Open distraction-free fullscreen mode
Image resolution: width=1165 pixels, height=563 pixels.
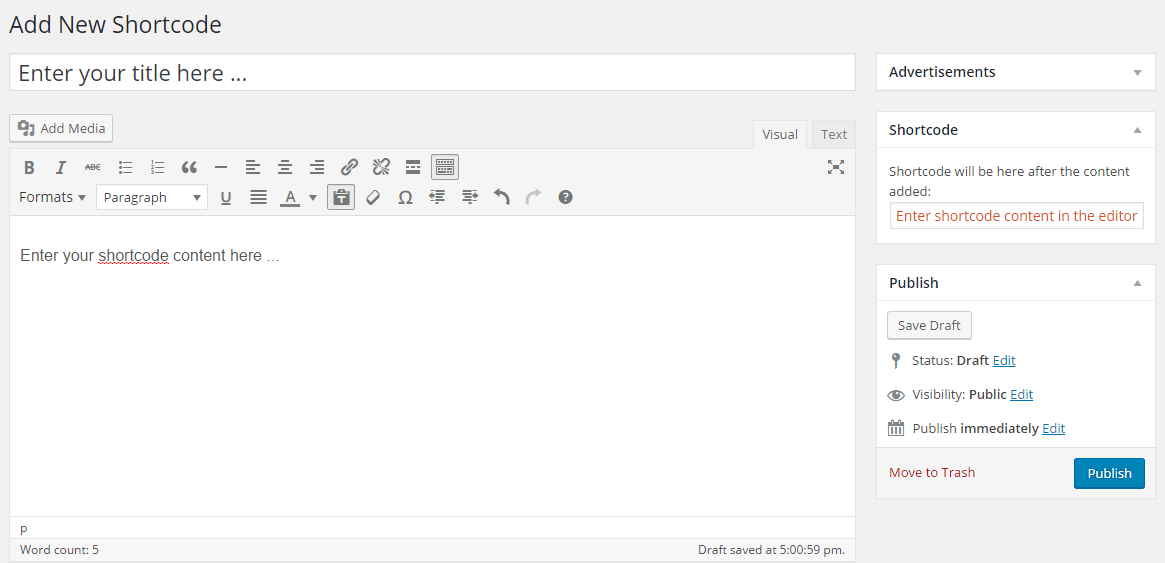click(836, 167)
